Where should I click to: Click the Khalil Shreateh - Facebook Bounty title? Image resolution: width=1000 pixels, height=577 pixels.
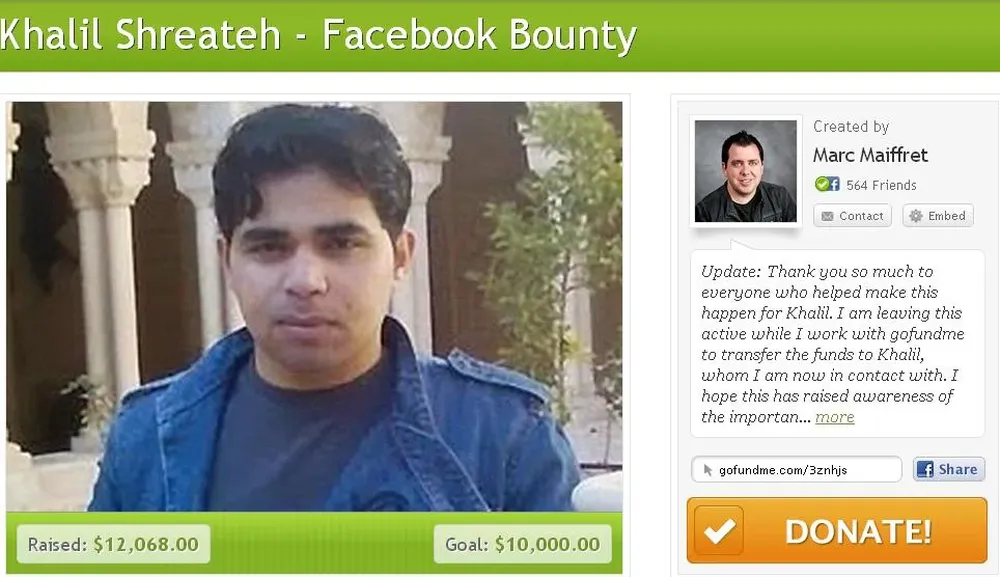(x=318, y=34)
